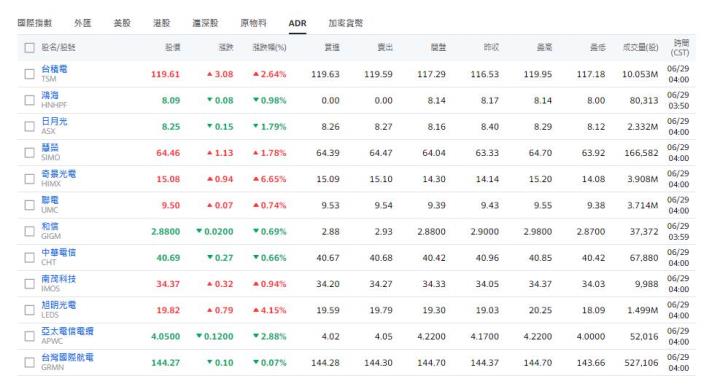Tick the APWC row checkbox
Viewport: 720px width, 389px height.
click(29, 336)
